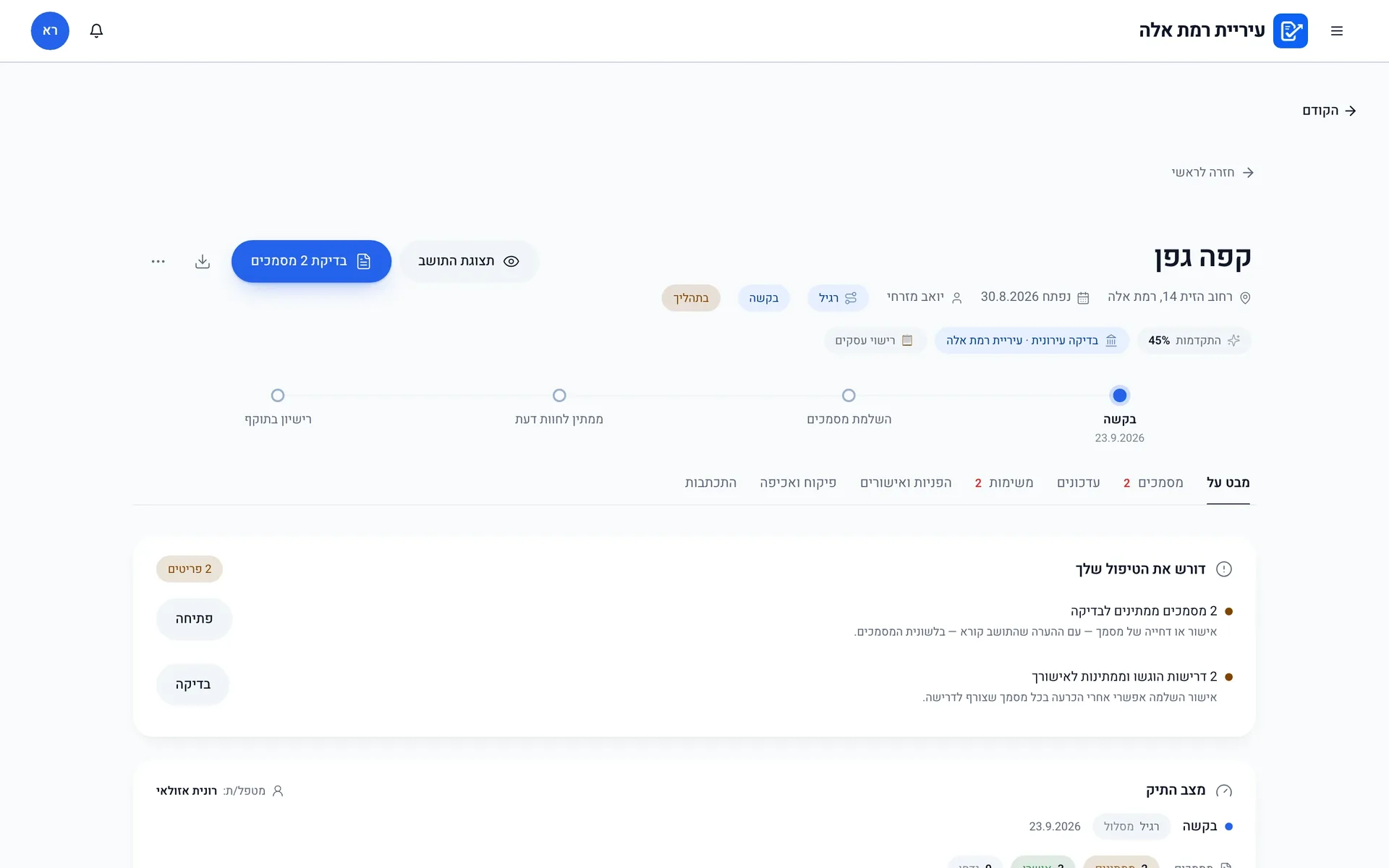Open the three-dots more options menu
Image resolution: width=1389 pixels, height=868 pixels.
pos(158,261)
